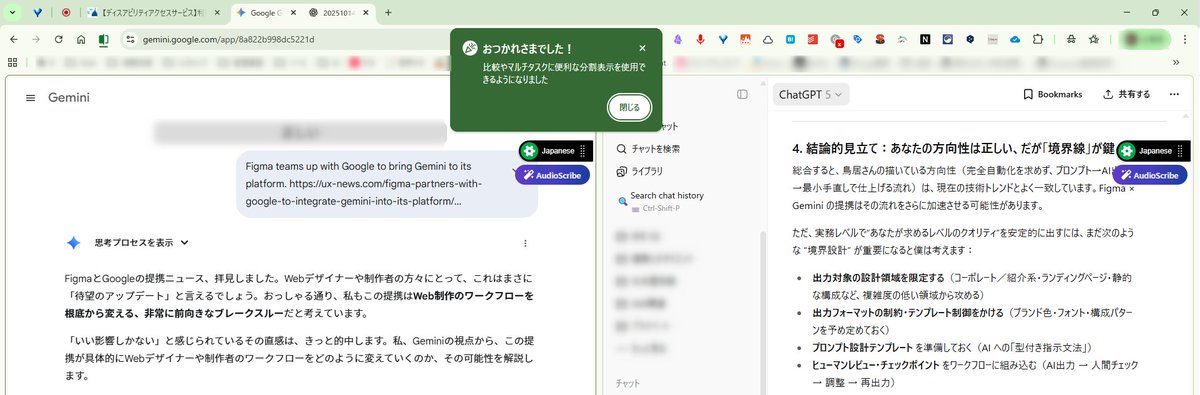Click the red microphone extension icon
This screenshot has height=395, width=1200.
[x=700, y=39]
